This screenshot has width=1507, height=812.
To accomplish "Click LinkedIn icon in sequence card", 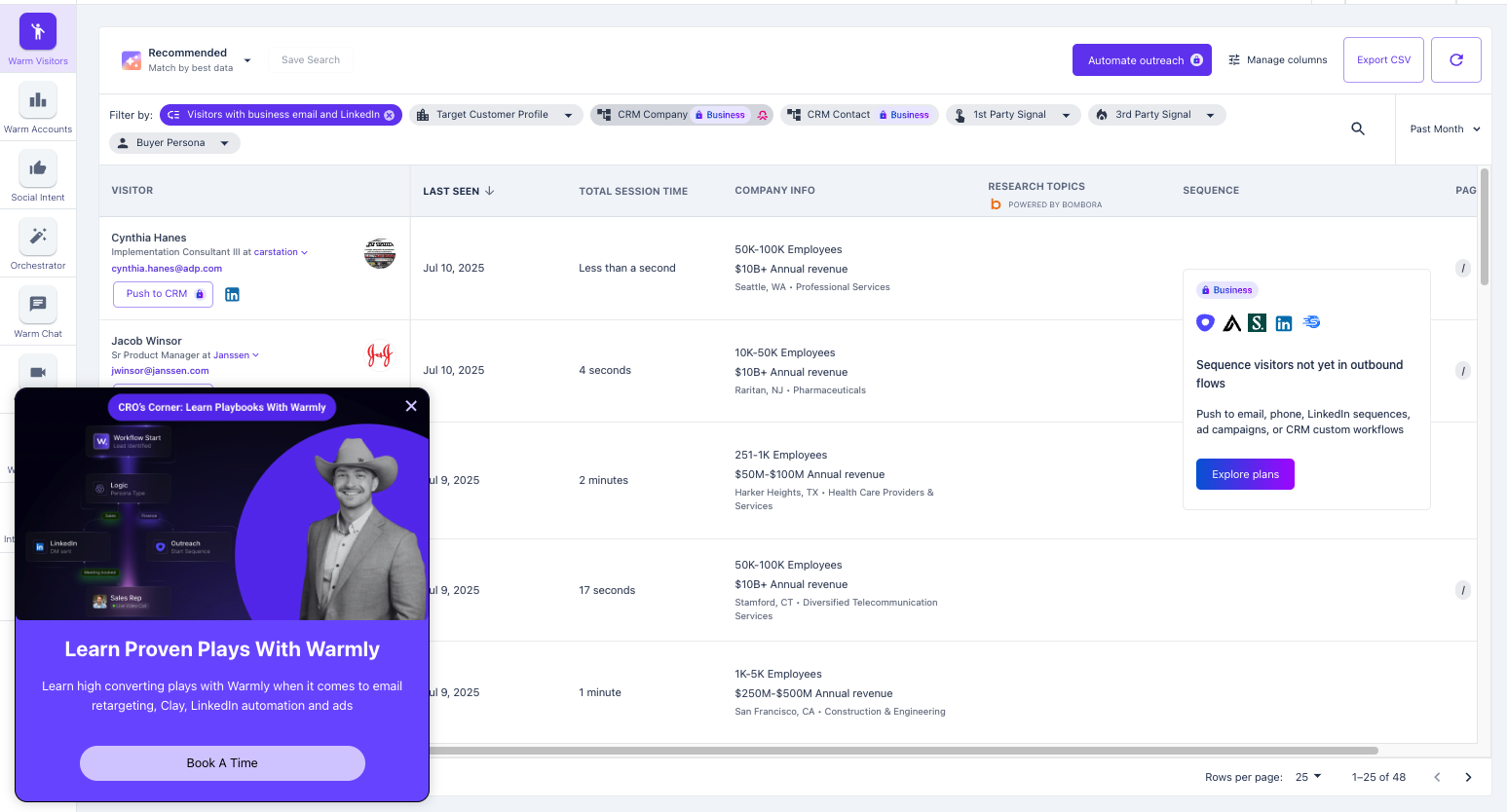I will pyautogui.click(x=1284, y=323).
